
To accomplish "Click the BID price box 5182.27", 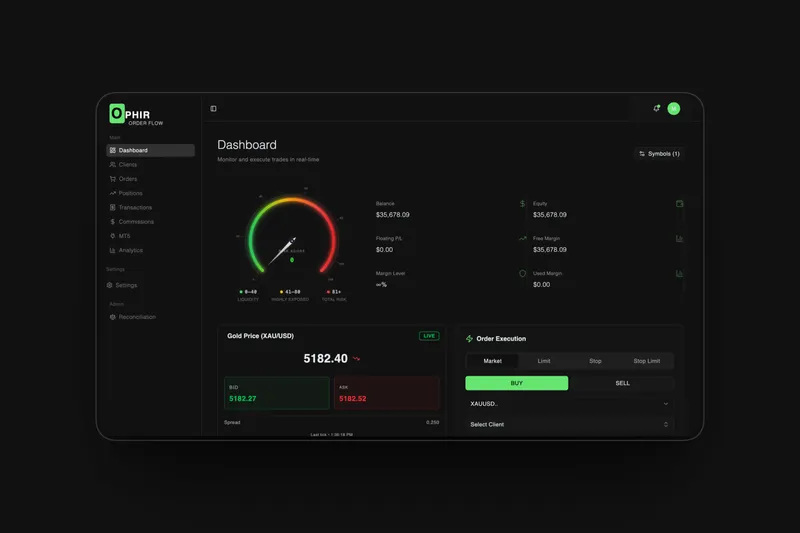I will (277, 393).
